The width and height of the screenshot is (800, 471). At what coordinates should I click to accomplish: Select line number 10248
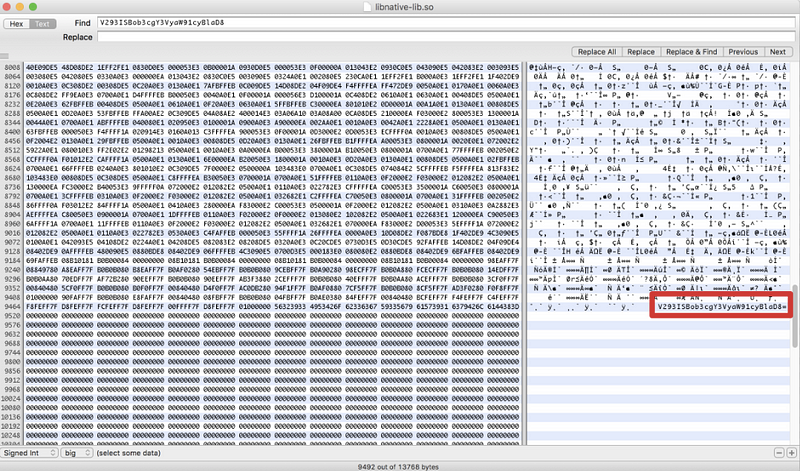[x=11, y=435]
